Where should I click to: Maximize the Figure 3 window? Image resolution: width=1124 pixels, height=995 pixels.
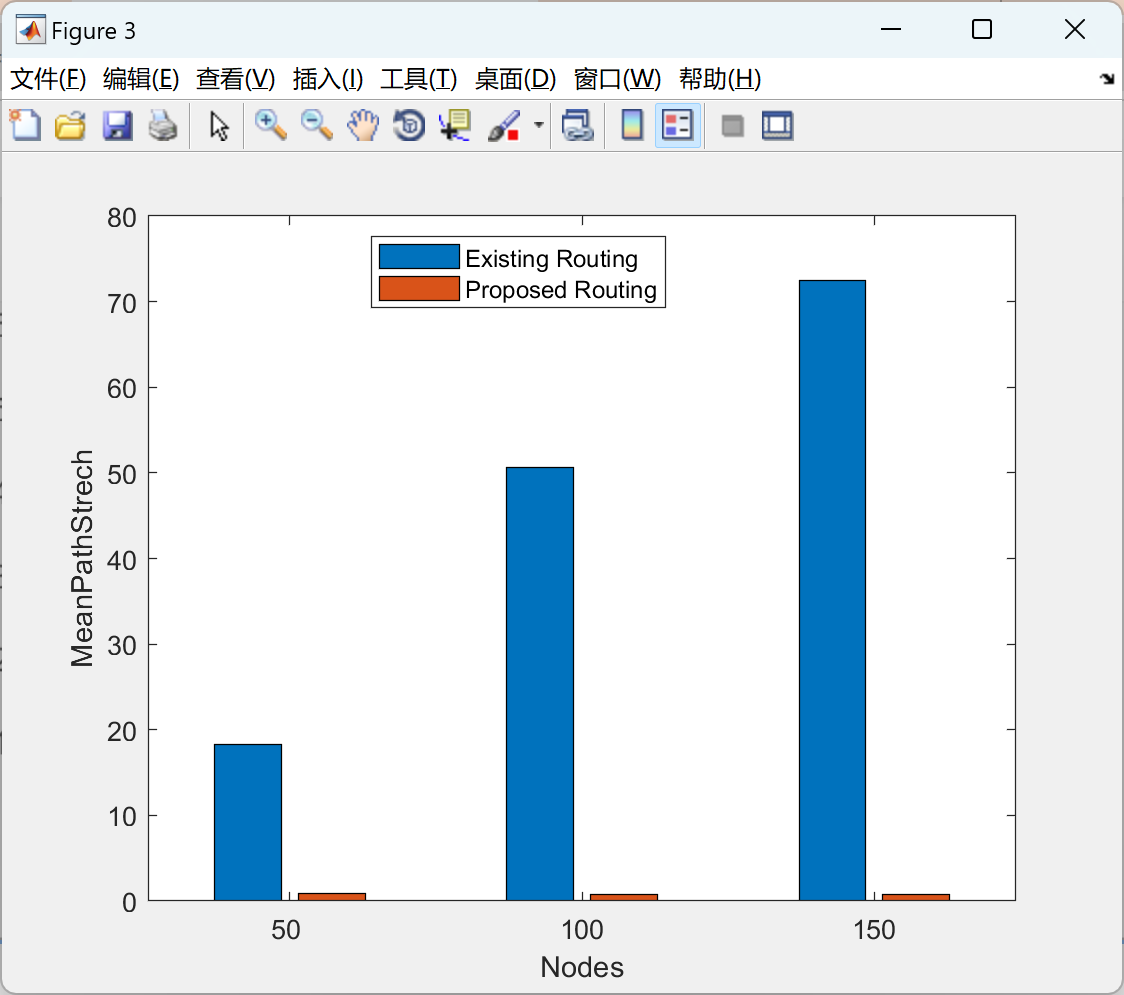(981, 29)
